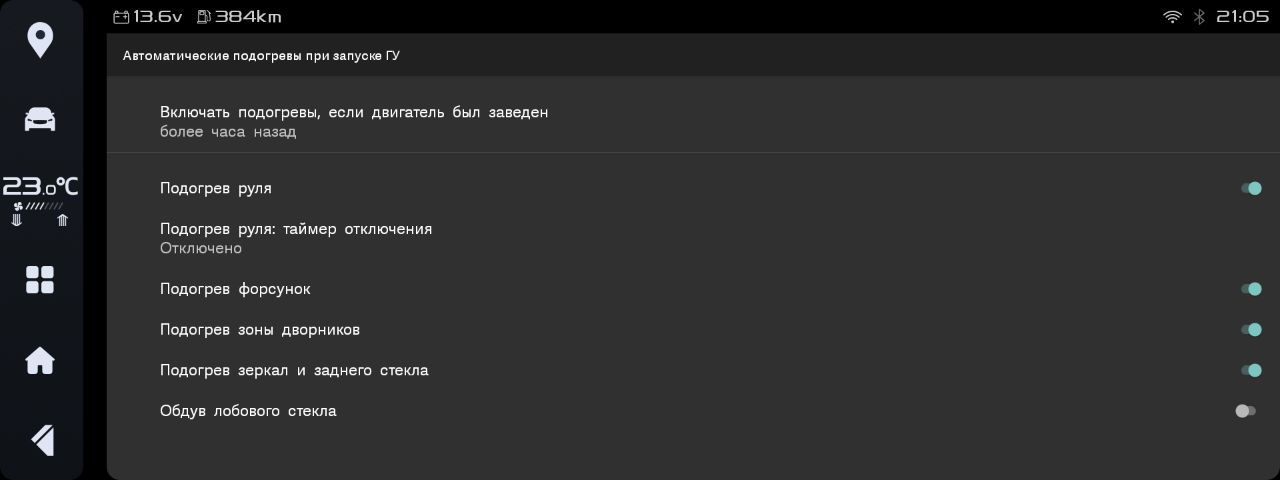1280x480 pixels.
Task: Open the apps grid icon
Action: coord(40,280)
